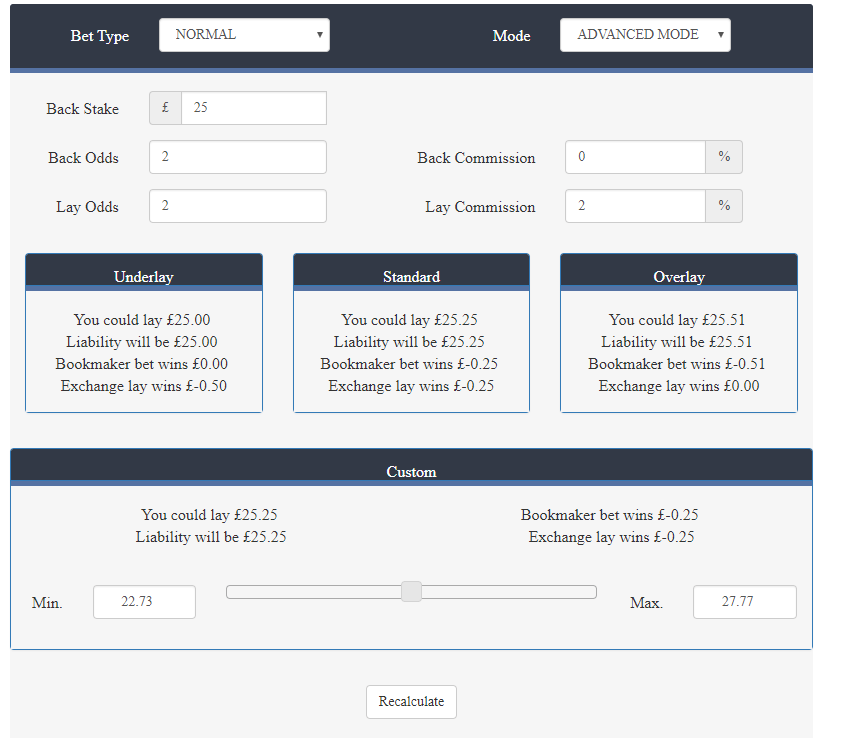This screenshot has height=738, width=861.
Task: Click the Back Commission input field
Action: tap(635, 157)
